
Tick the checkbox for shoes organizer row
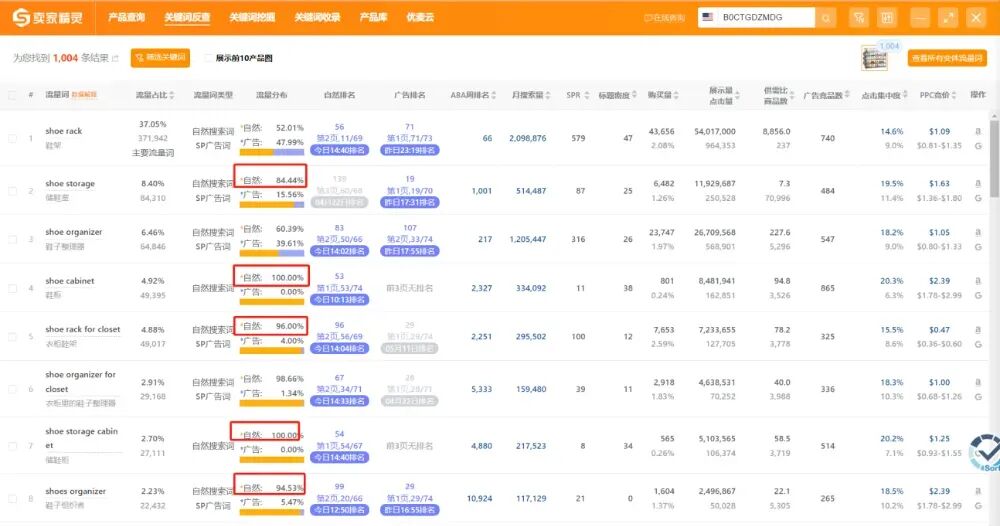pos(12,499)
